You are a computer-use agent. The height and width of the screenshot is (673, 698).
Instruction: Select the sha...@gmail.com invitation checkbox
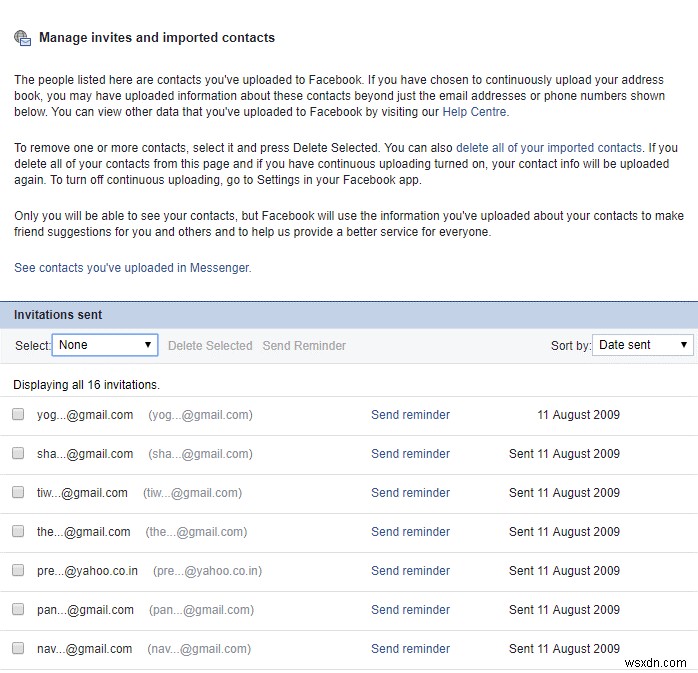coord(18,453)
